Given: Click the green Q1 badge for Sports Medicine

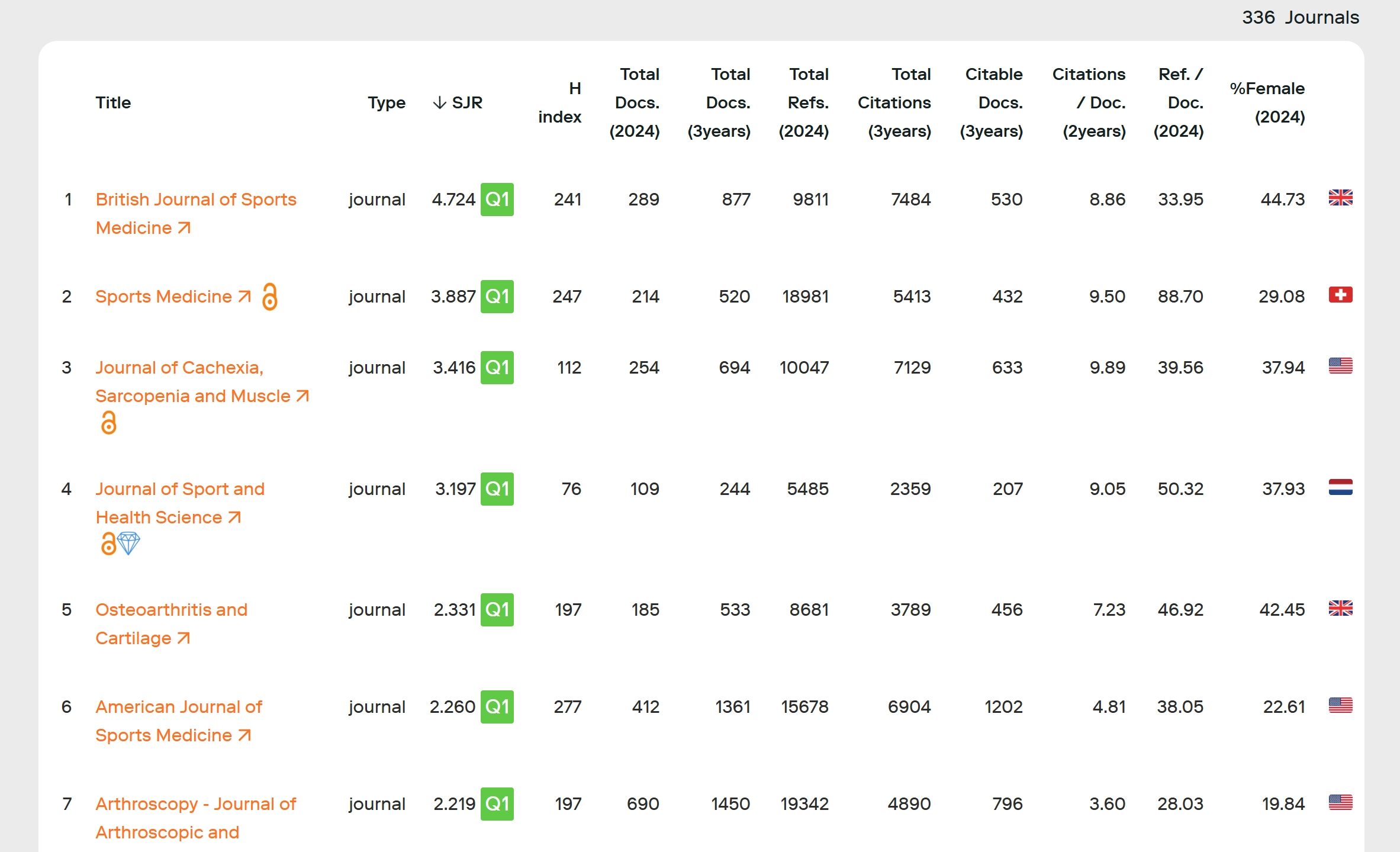Looking at the screenshot, I should click(497, 297).
